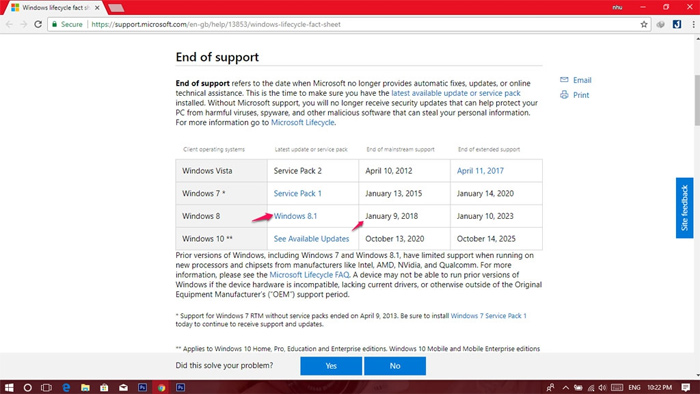This screenshot has width=700, height=394.
Task: Click the People tray icon
Action: tap(550, 387)
